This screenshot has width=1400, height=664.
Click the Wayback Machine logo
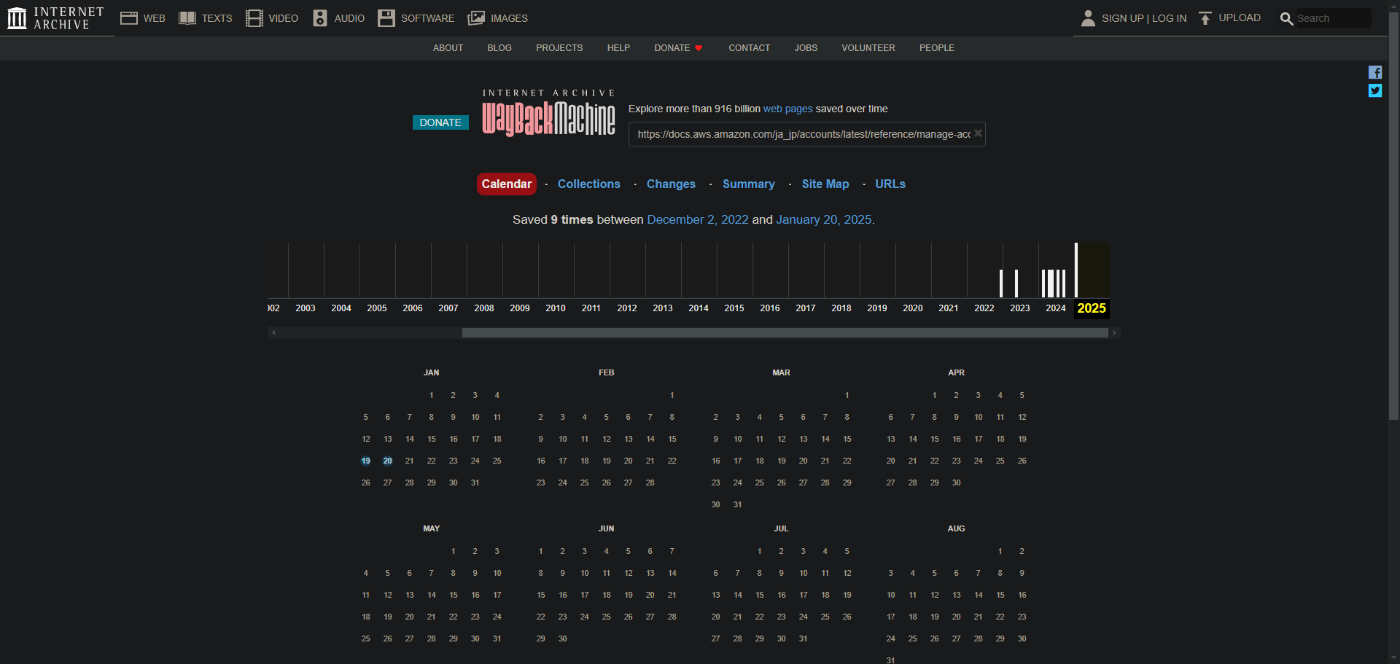pos(549,113)
